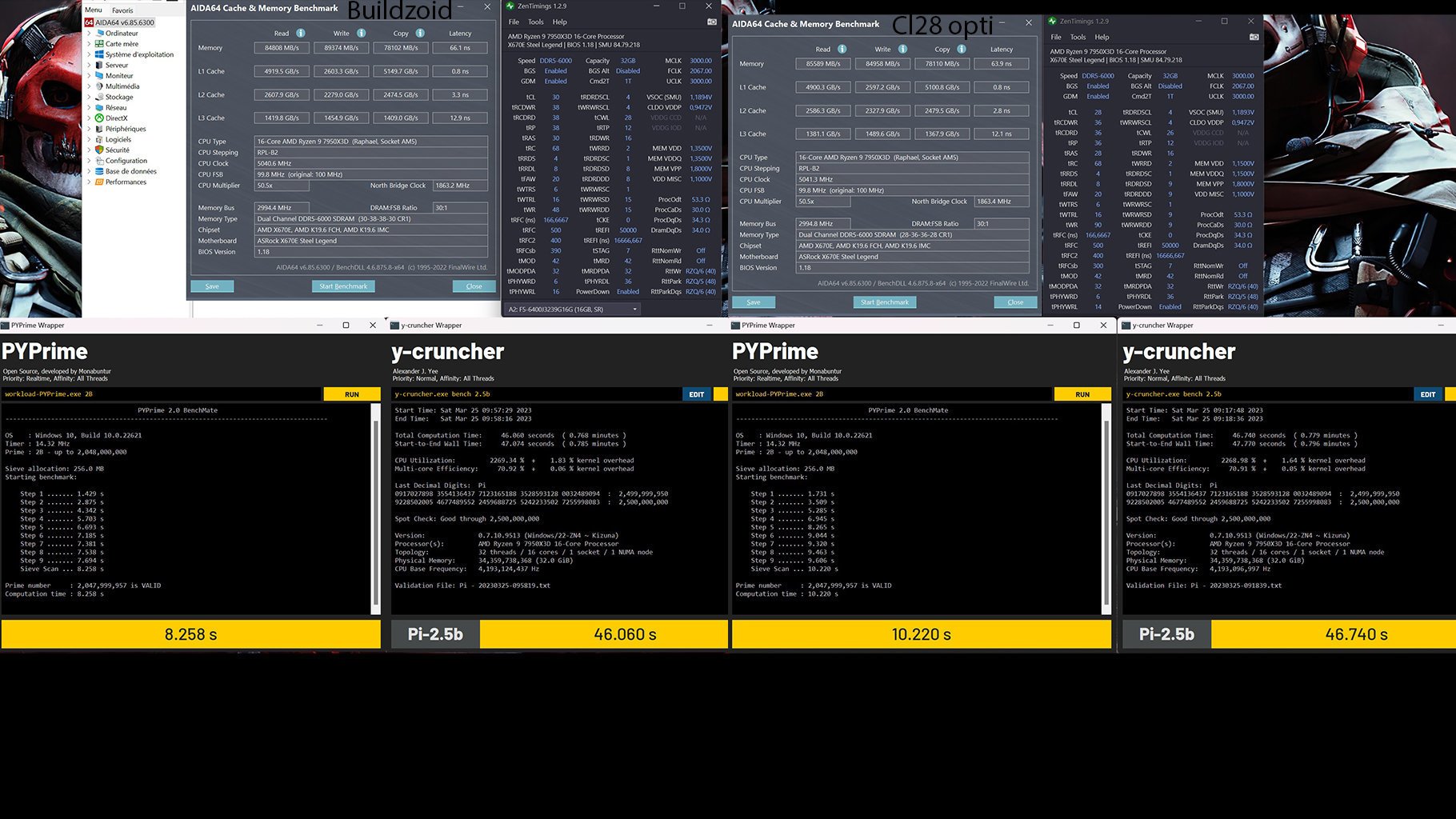Open File menu in right ZenTimings window
Viewport: 1456px width, 819px height.
point(1056,37)
